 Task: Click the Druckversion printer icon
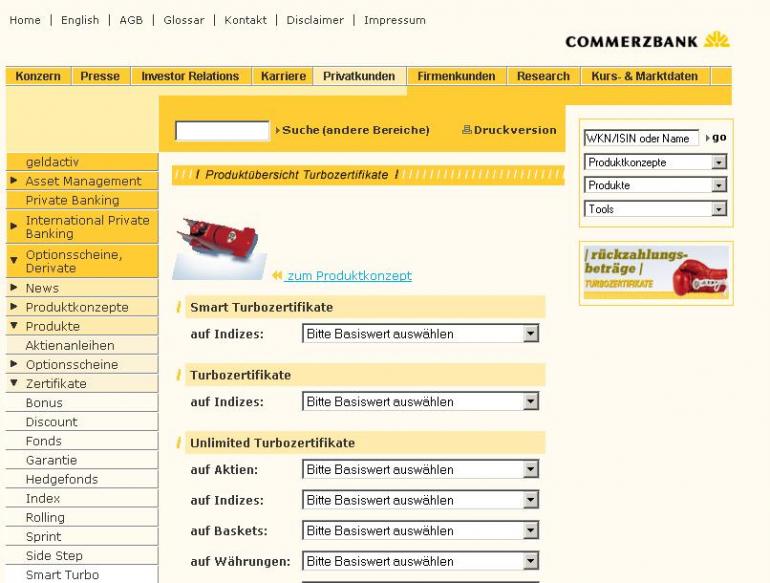pyautogui.click(x=467, y=130)
